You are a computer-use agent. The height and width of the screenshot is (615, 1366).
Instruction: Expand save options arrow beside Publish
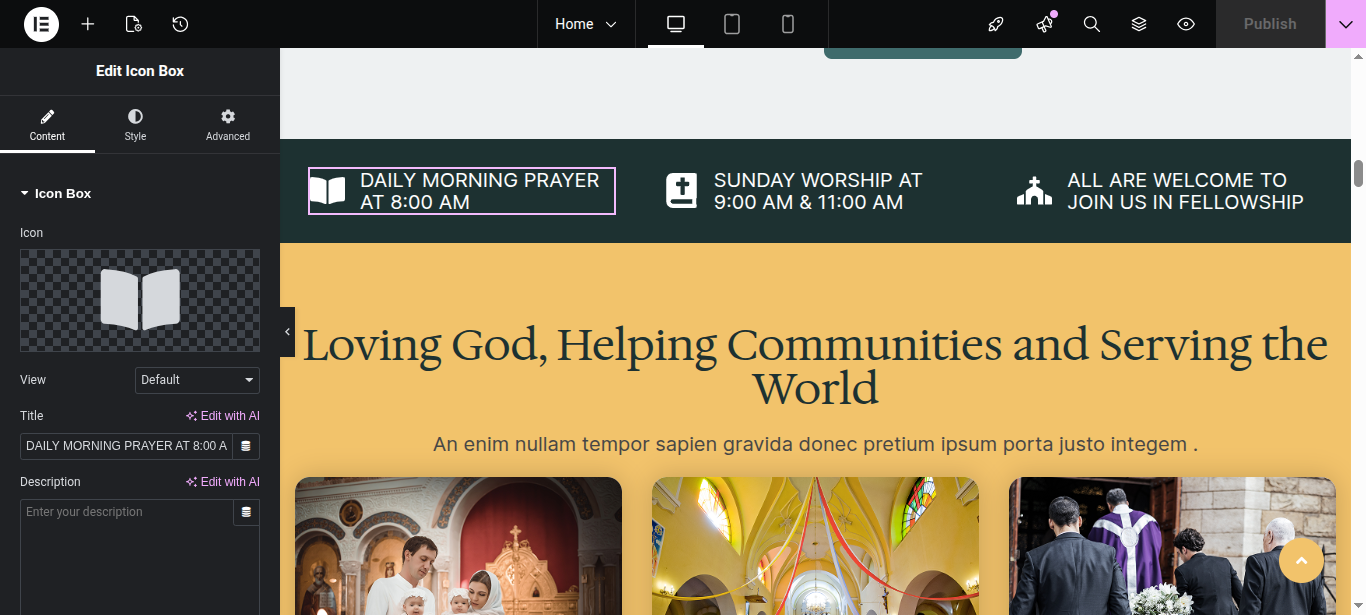pos(1345,24)
